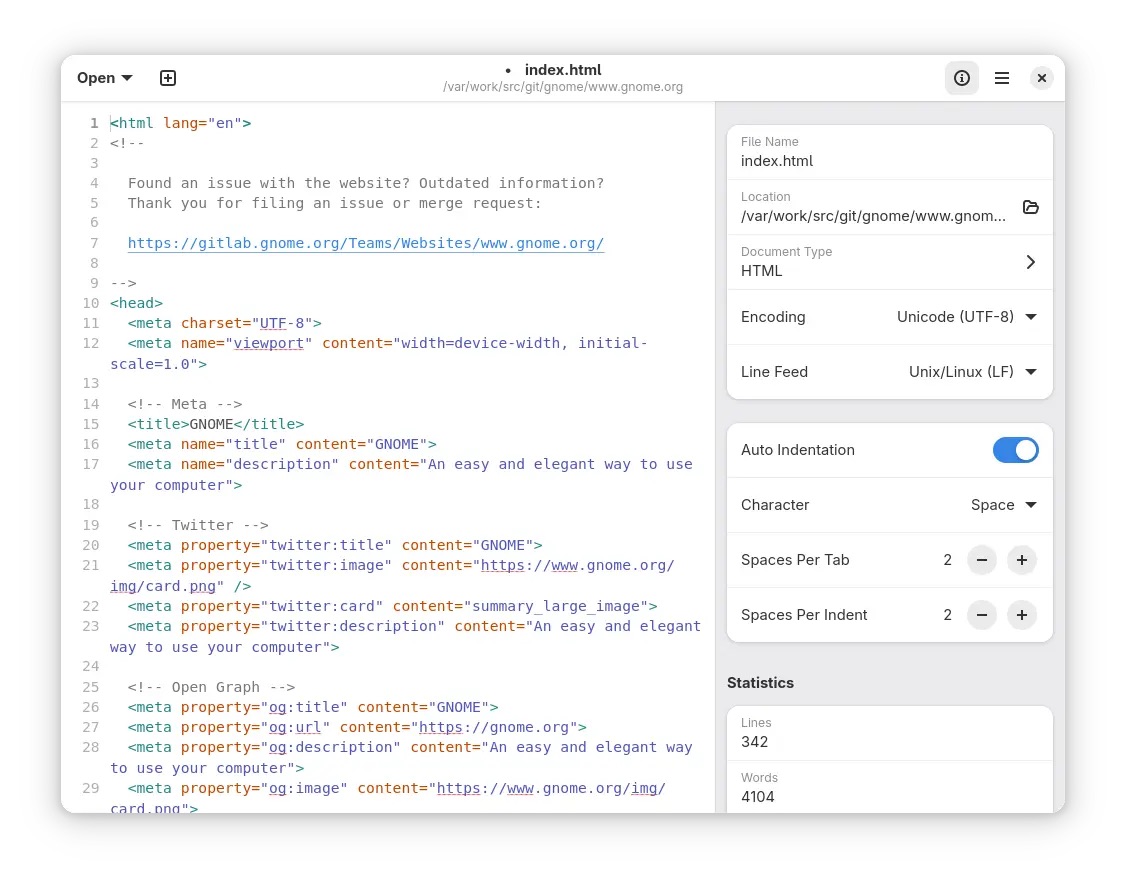
Task: Follow the gitlab.gnome.org Websites link
Action: (366, 243)
